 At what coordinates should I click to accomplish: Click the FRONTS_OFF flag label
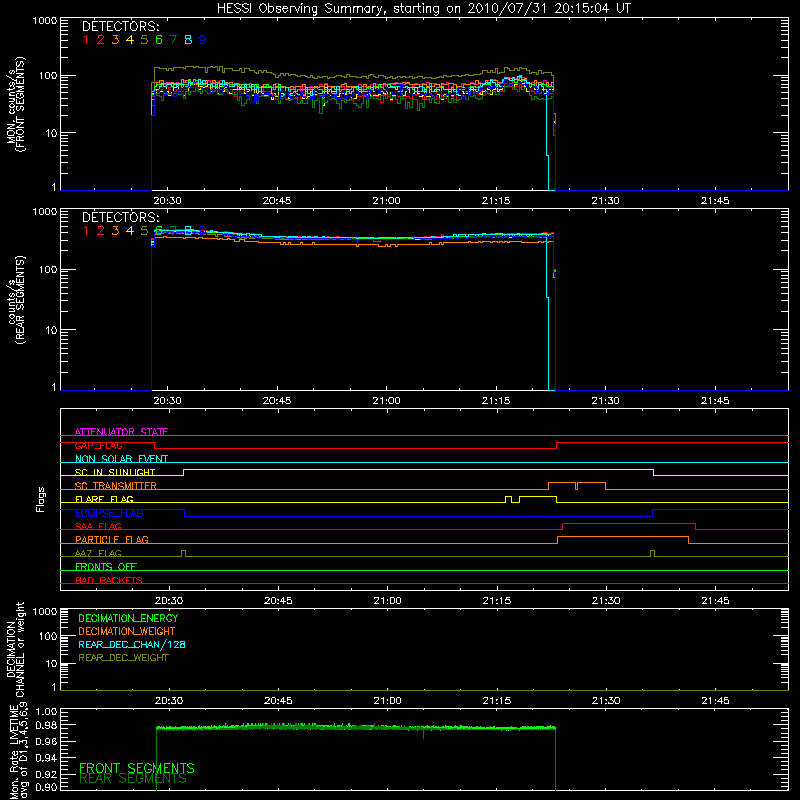106,567
